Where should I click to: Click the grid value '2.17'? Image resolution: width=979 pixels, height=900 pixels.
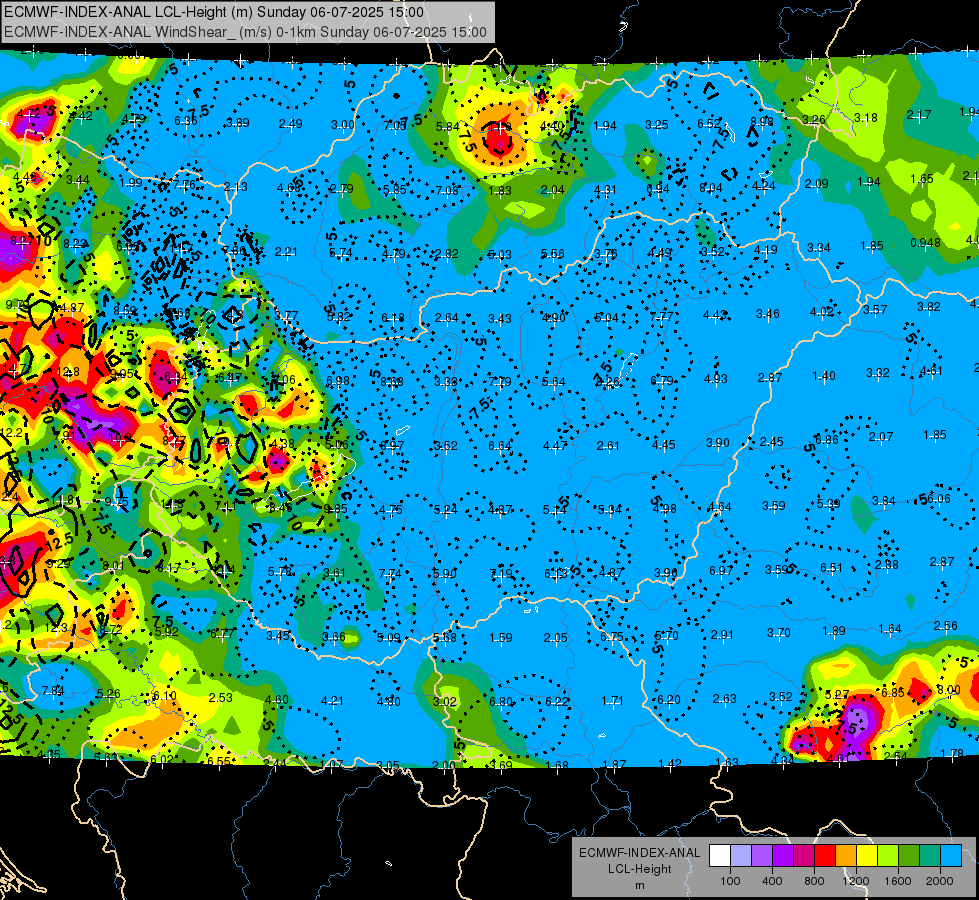point(918,114)
